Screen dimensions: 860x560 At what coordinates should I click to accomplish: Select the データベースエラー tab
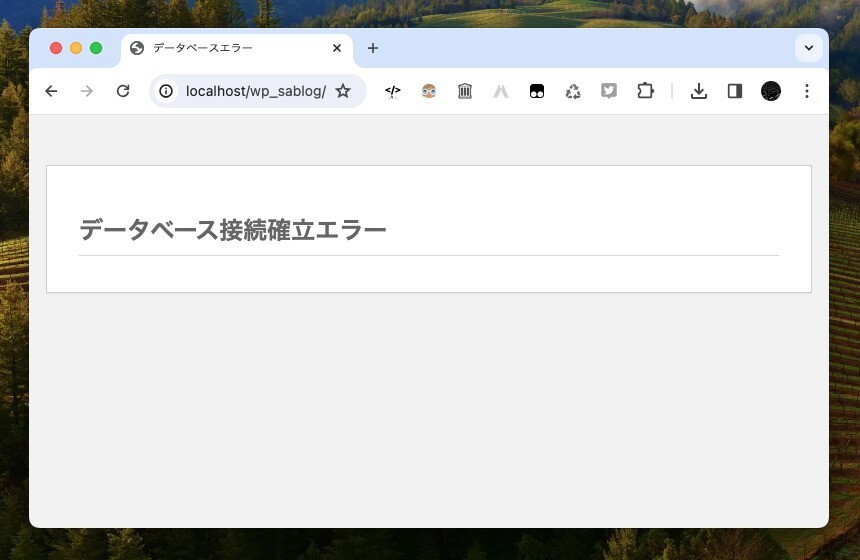pyautogui.click(x=237, y=48)
